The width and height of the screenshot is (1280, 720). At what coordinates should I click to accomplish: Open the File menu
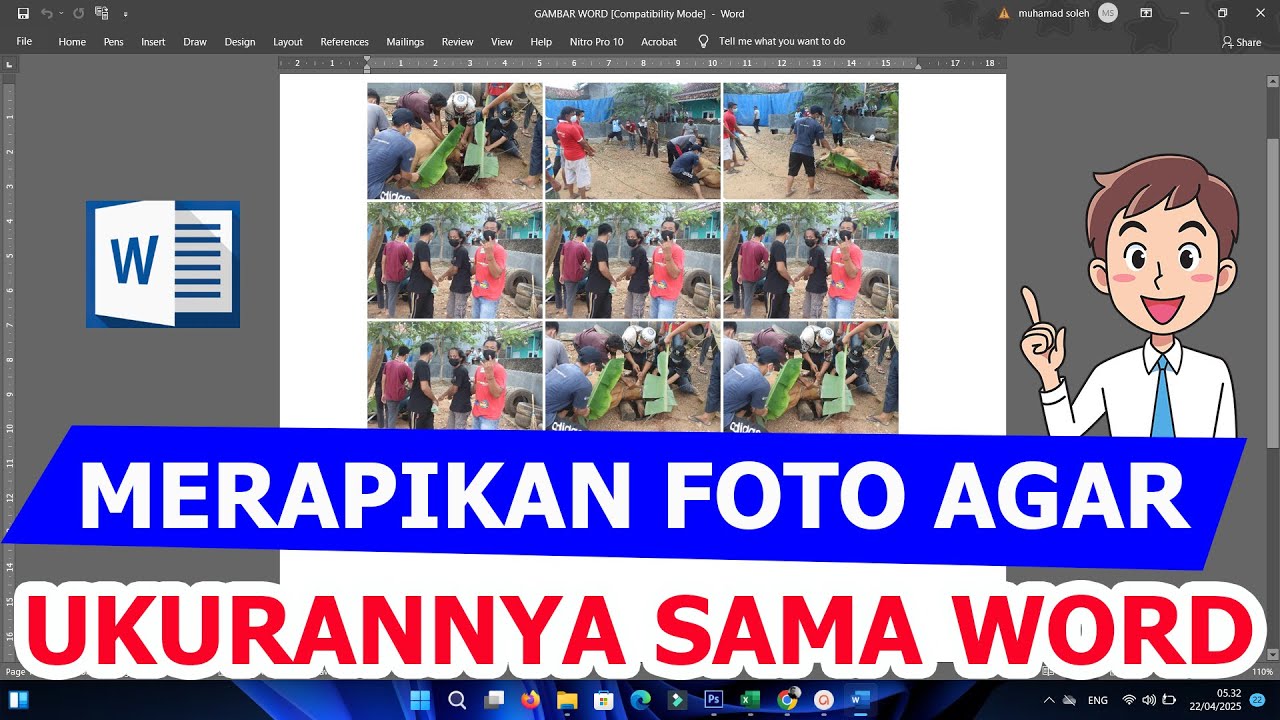pyautogui.click(x=24, y=41)
